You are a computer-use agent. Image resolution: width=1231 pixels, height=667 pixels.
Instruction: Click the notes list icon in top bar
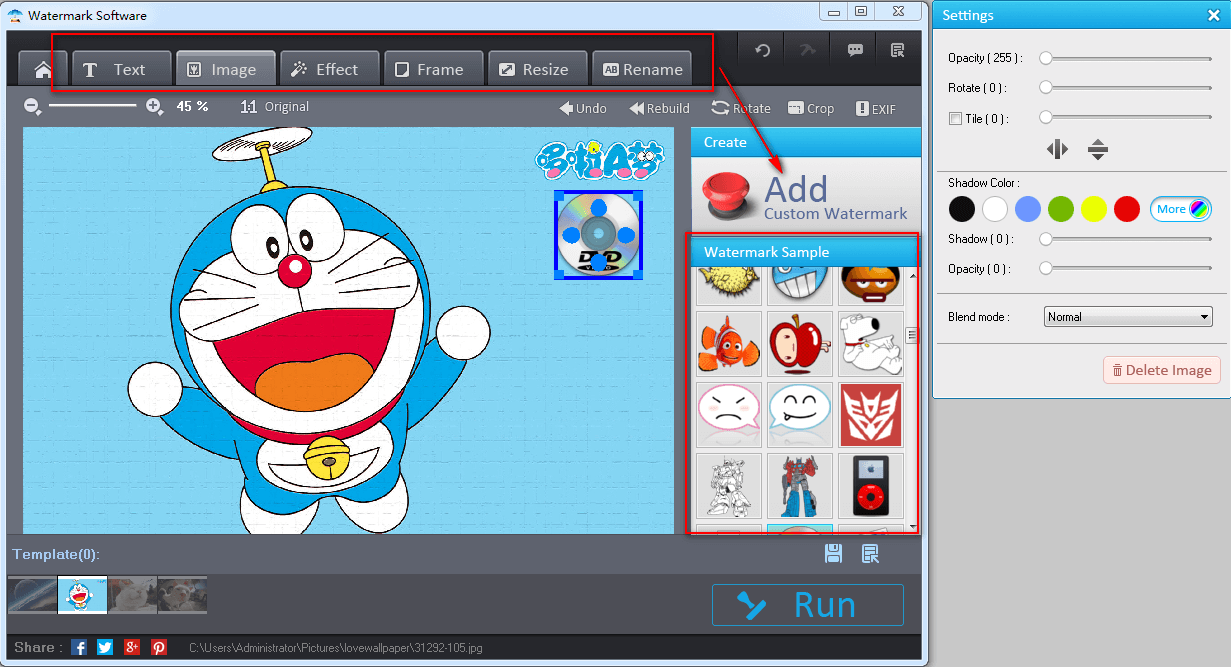click(x=897, y=50)
